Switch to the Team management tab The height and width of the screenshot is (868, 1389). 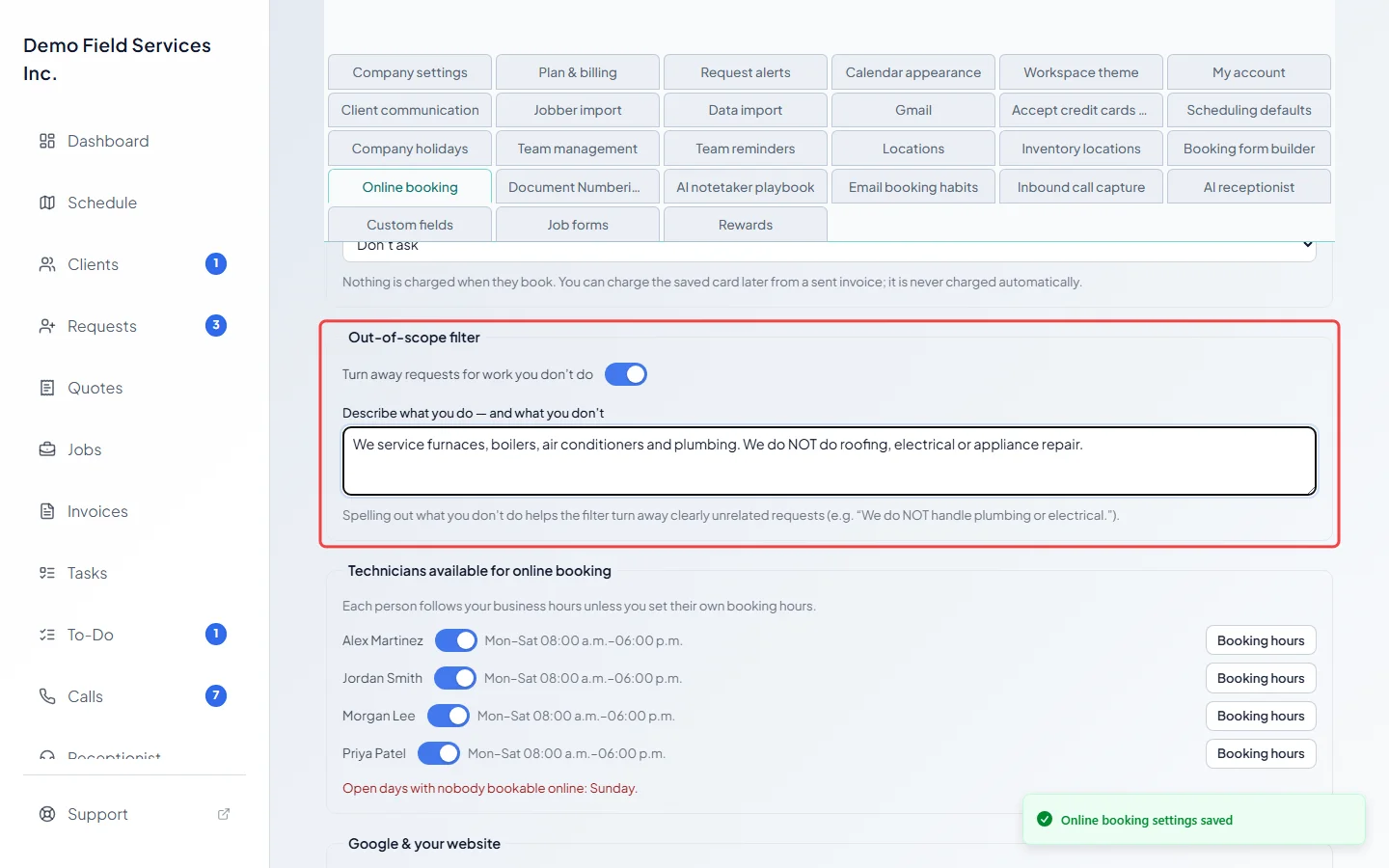tap(578, 149)
